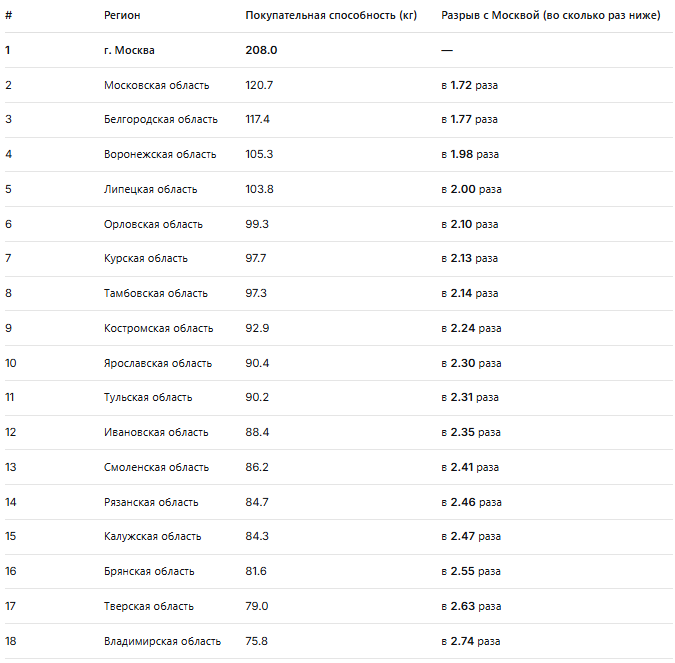Select the Рязанская область region name

click(151, 502)
